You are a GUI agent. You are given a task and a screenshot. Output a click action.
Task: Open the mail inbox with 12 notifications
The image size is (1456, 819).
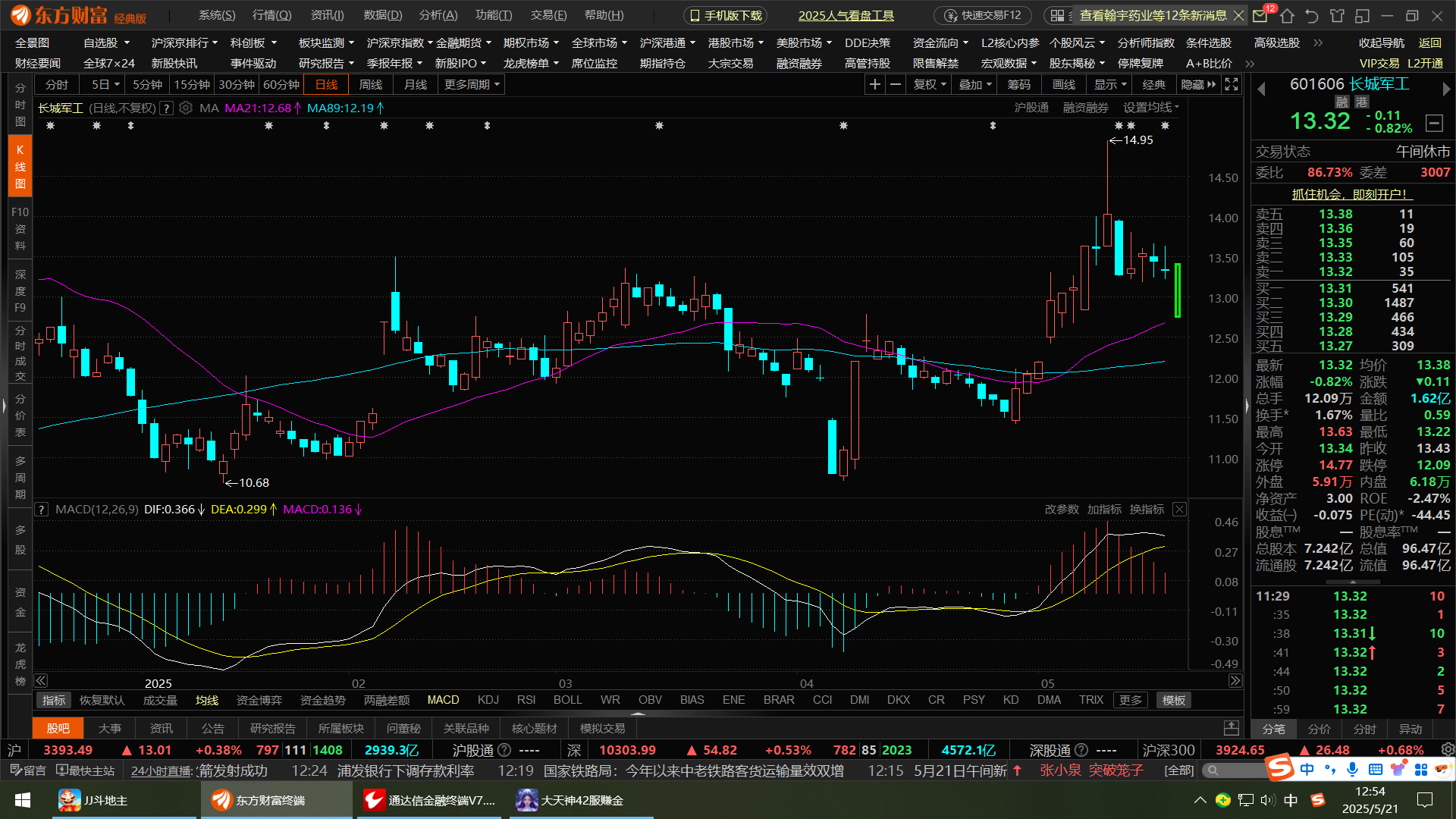(1260, 16)
